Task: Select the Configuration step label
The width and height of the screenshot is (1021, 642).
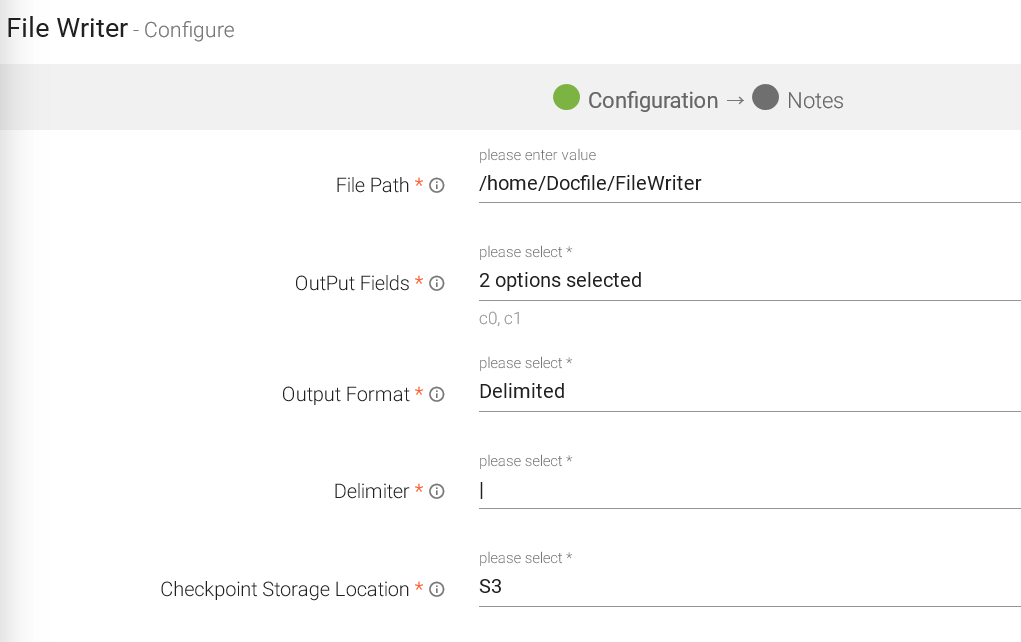Action: pyautogui.click(x=652, y=101)
